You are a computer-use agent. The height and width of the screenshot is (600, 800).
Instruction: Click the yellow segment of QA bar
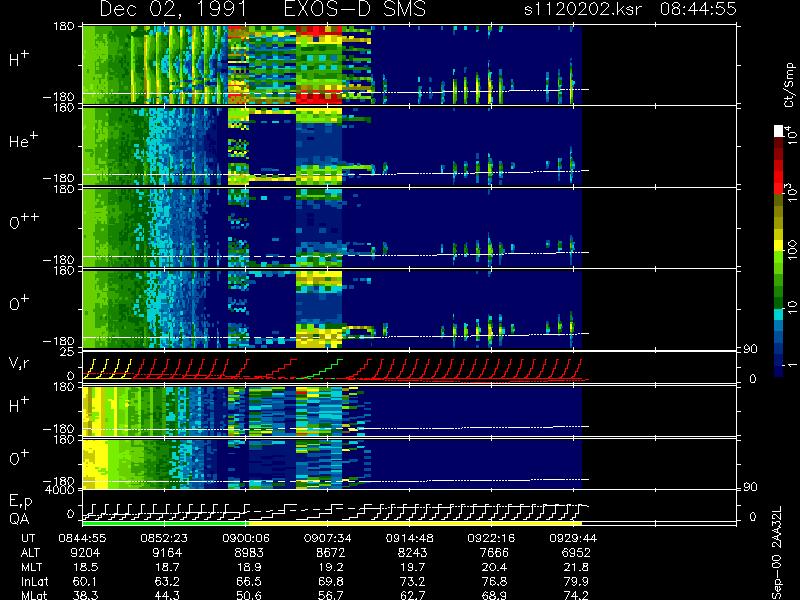coord(414,523)
